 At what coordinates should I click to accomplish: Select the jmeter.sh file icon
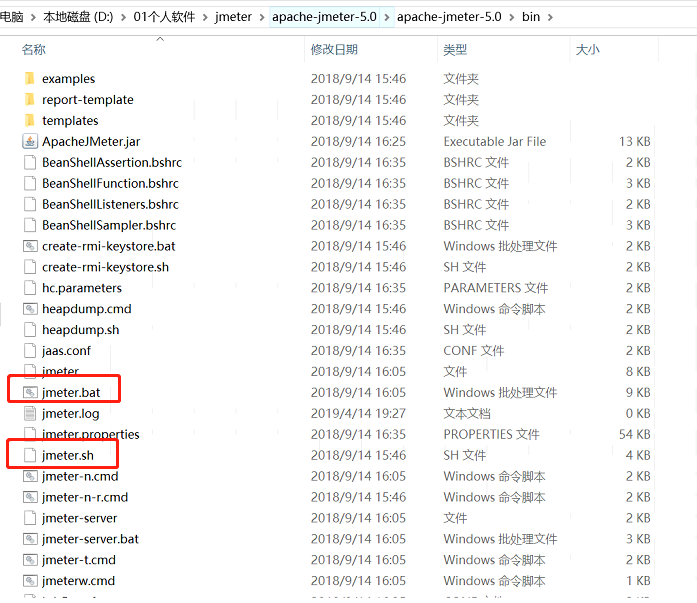(x=30, y=455)
